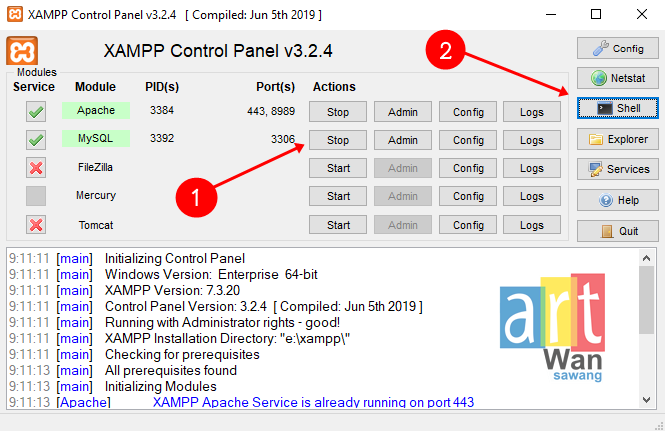Image resolution: width=665 pixels, height=431 pixels.
Task: Toggle the Tomcat service red X box
Action: (36, 224)
